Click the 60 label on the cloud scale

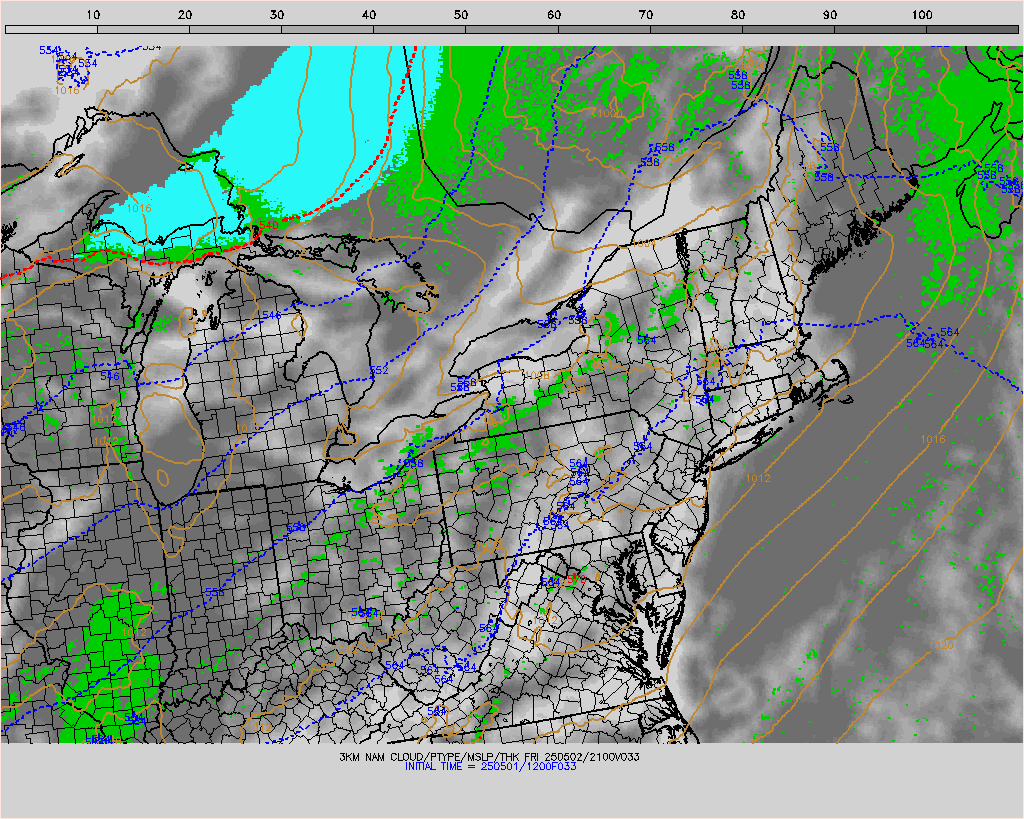click(554, 14)
